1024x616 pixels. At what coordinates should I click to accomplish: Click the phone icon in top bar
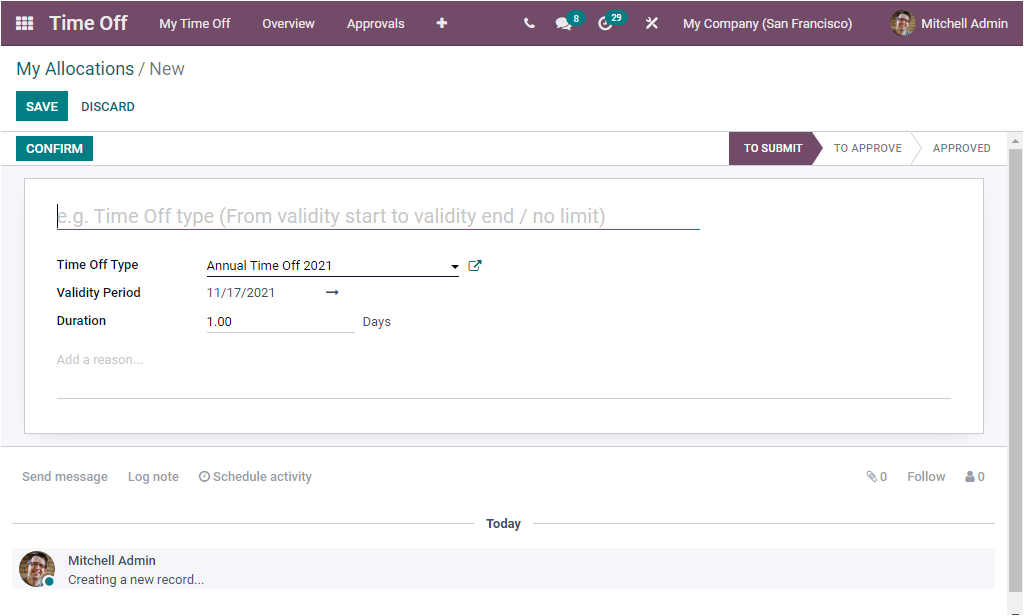click(529, 23)
